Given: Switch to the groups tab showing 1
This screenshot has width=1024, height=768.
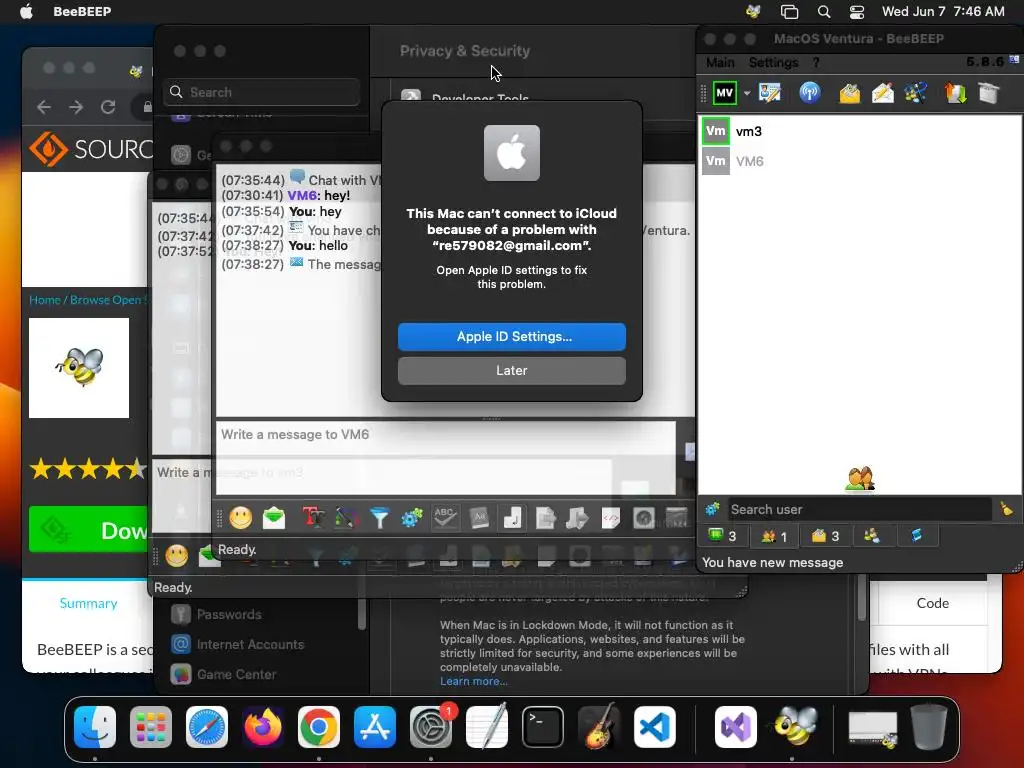Looking at the screenshot, I should coord(775,536).
